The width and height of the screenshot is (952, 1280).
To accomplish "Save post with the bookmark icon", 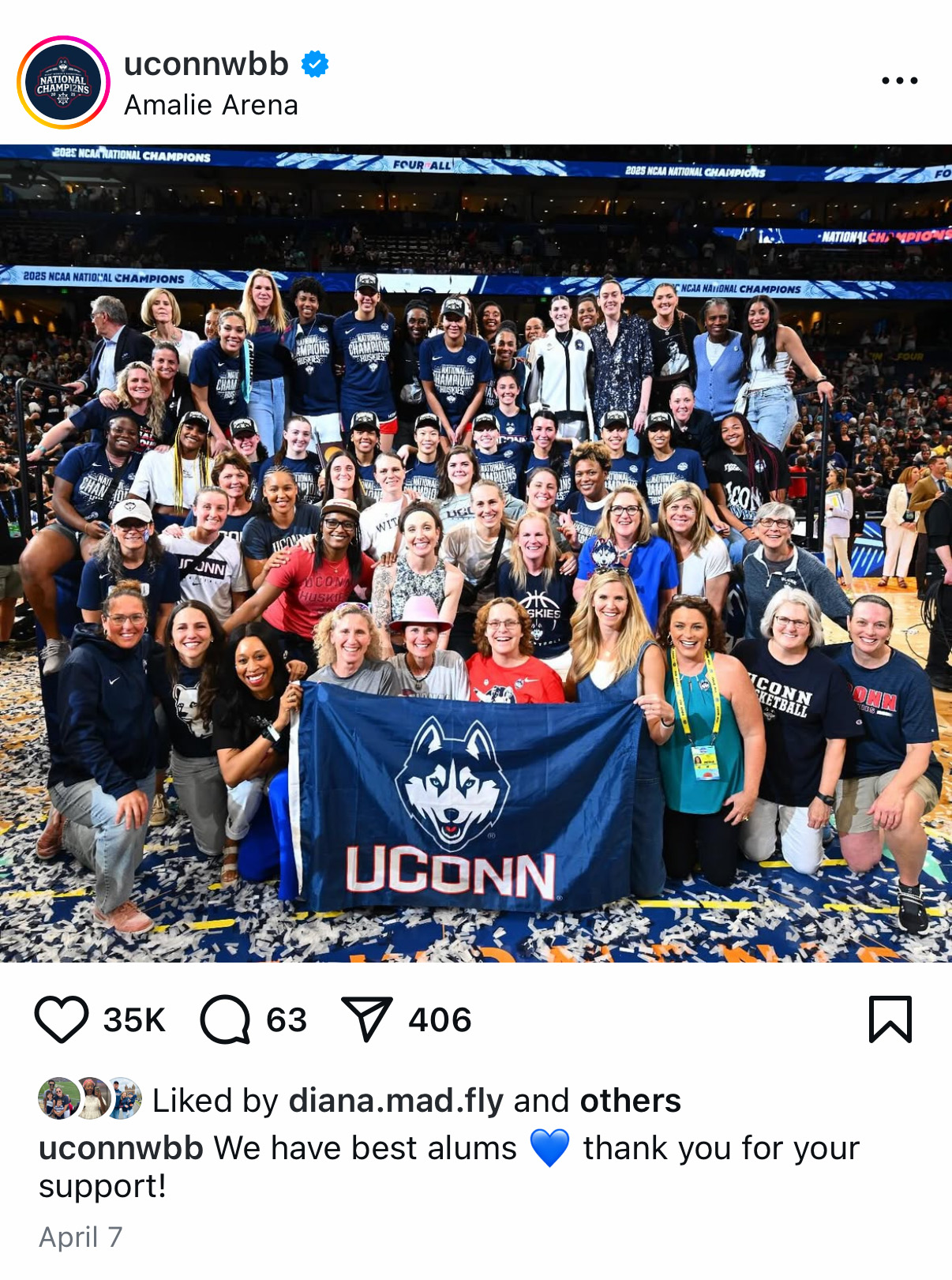I will pyautogui.click(x=890, y=1019).
